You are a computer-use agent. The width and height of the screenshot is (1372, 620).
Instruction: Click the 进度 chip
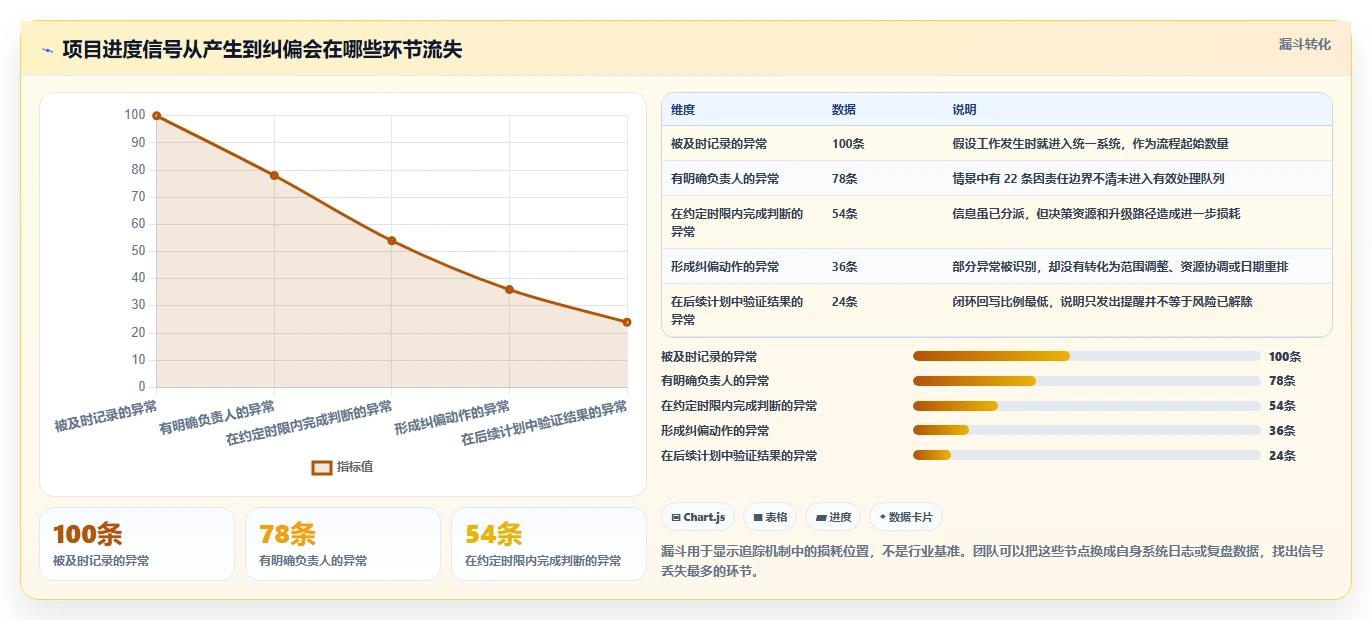[x=833, y=517]
